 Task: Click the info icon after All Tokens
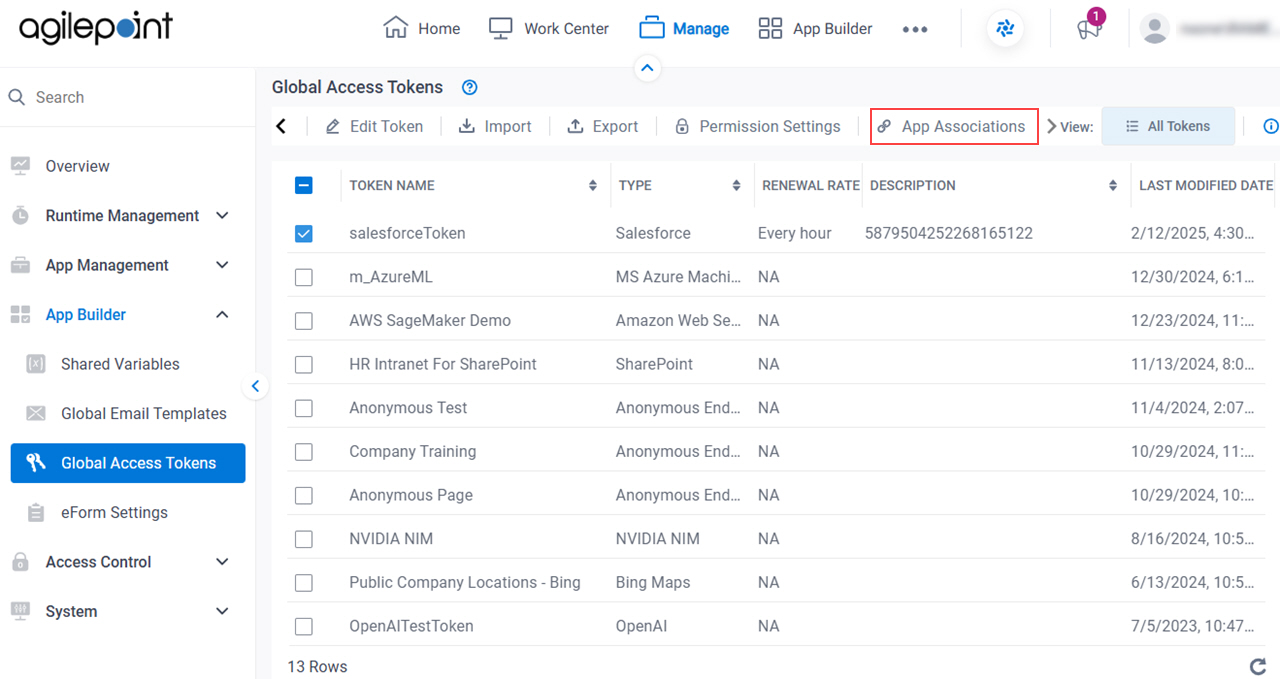pos(1271,126)
